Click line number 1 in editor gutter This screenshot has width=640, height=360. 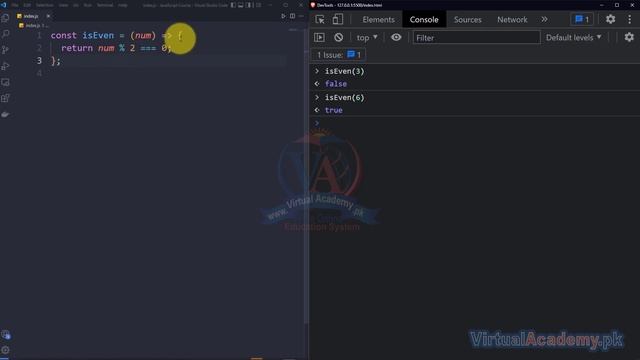[39, 36]
